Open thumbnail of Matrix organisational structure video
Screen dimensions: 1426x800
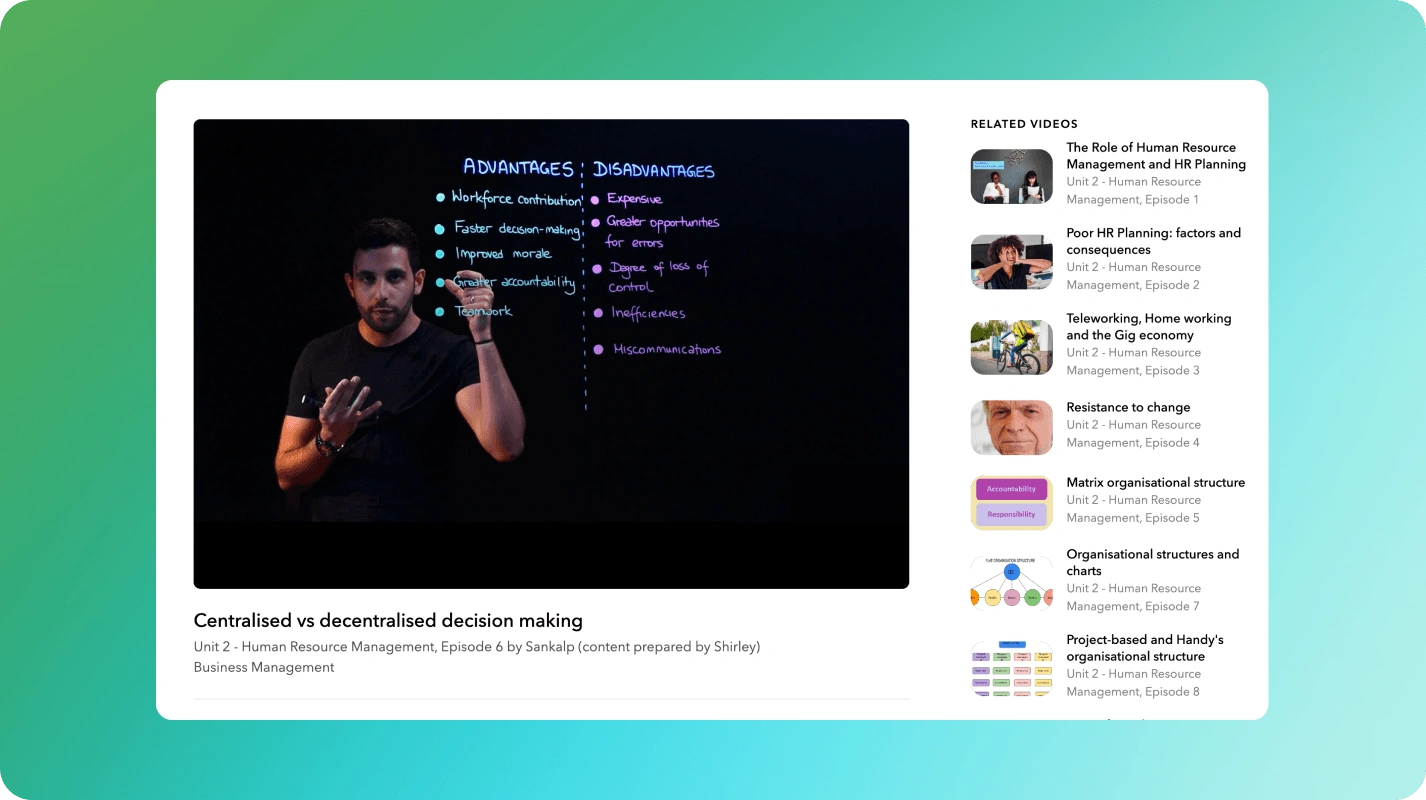coord(1011,503)
